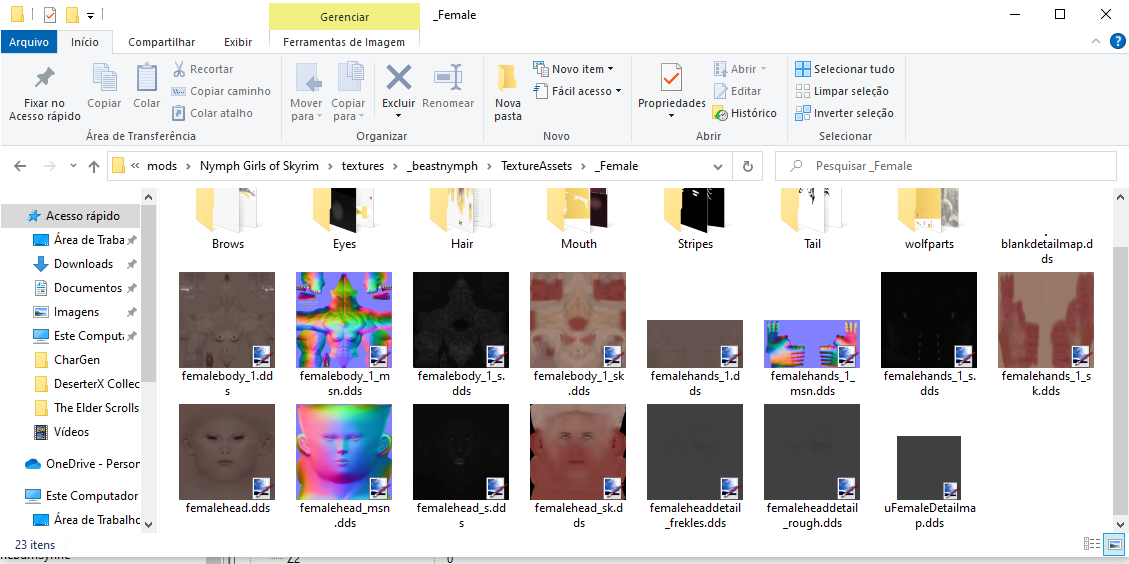This screenshot has width=1129, height=564.
Task: Click Copiar caminho command
Action: tap(221, 91)
